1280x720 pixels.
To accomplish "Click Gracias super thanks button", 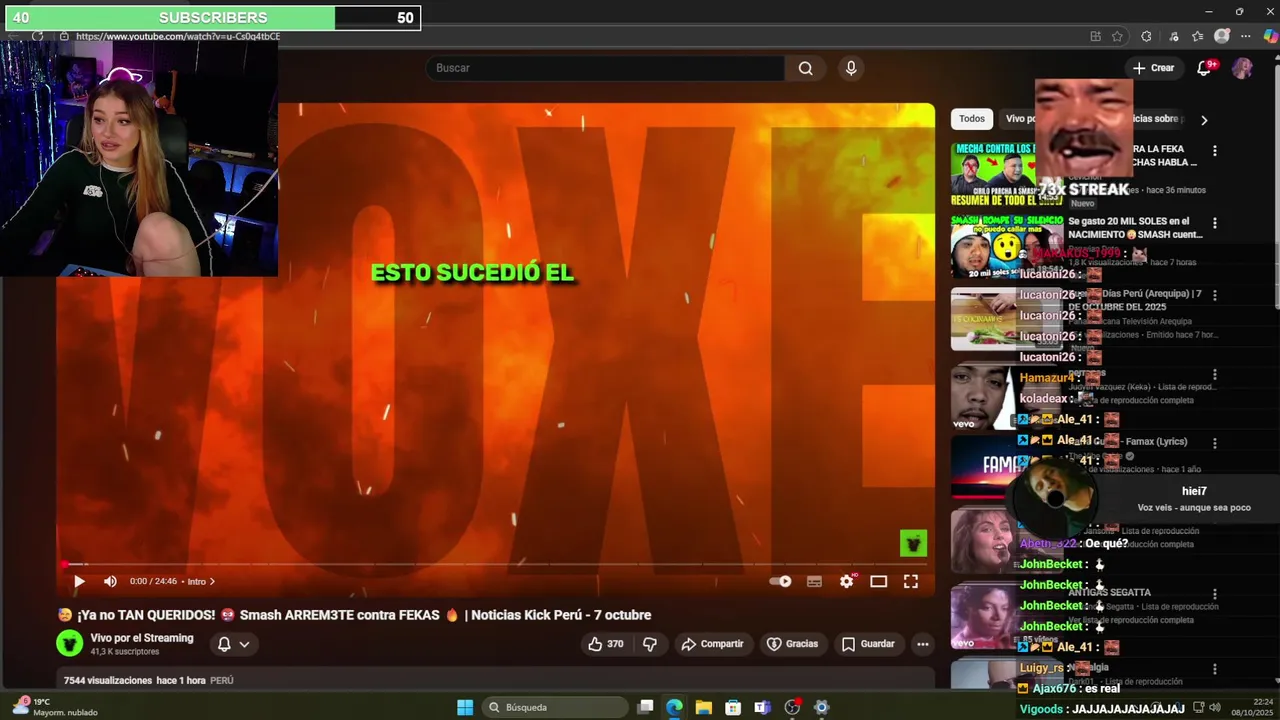I will click(792, 644).
